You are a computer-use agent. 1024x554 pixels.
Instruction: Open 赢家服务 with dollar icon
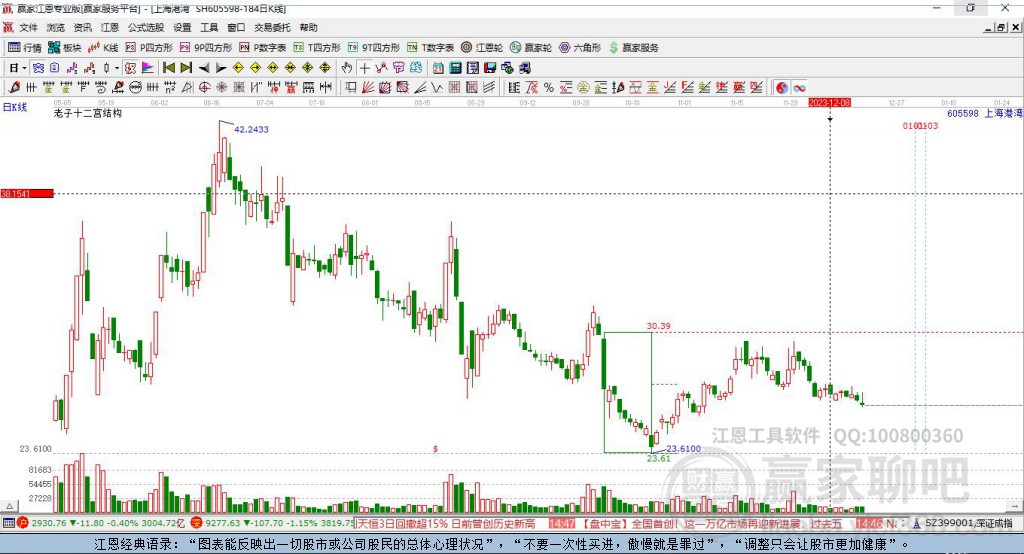tap(633, 48)
